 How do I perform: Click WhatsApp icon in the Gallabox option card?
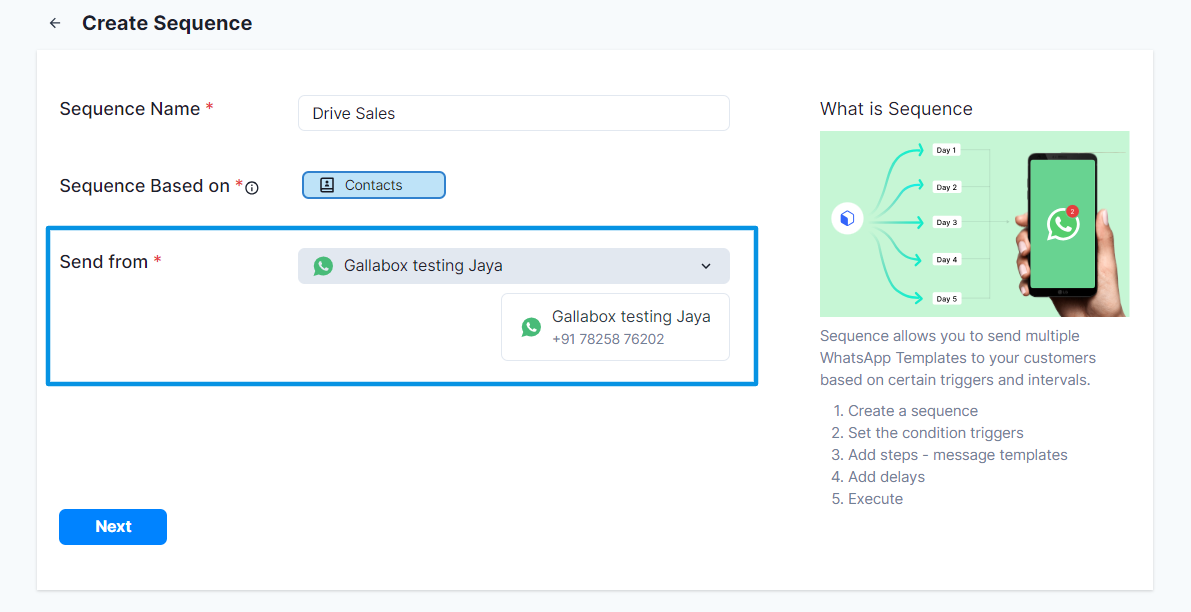(531, 327)
